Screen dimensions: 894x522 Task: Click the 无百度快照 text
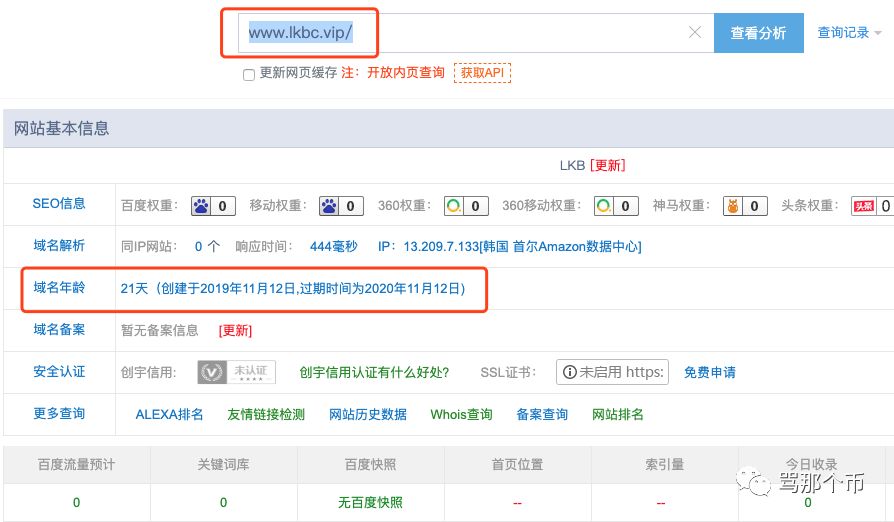(370, 503)
